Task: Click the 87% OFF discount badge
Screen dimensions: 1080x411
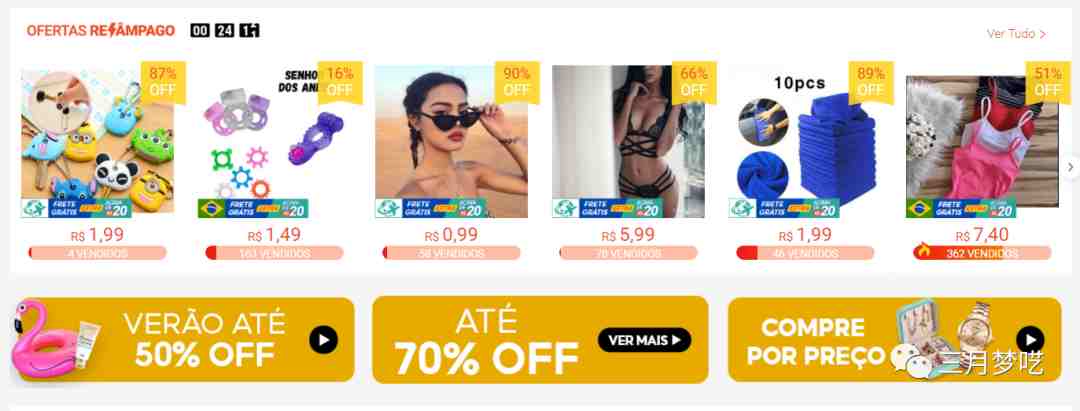Action: (x=163, y=82)
